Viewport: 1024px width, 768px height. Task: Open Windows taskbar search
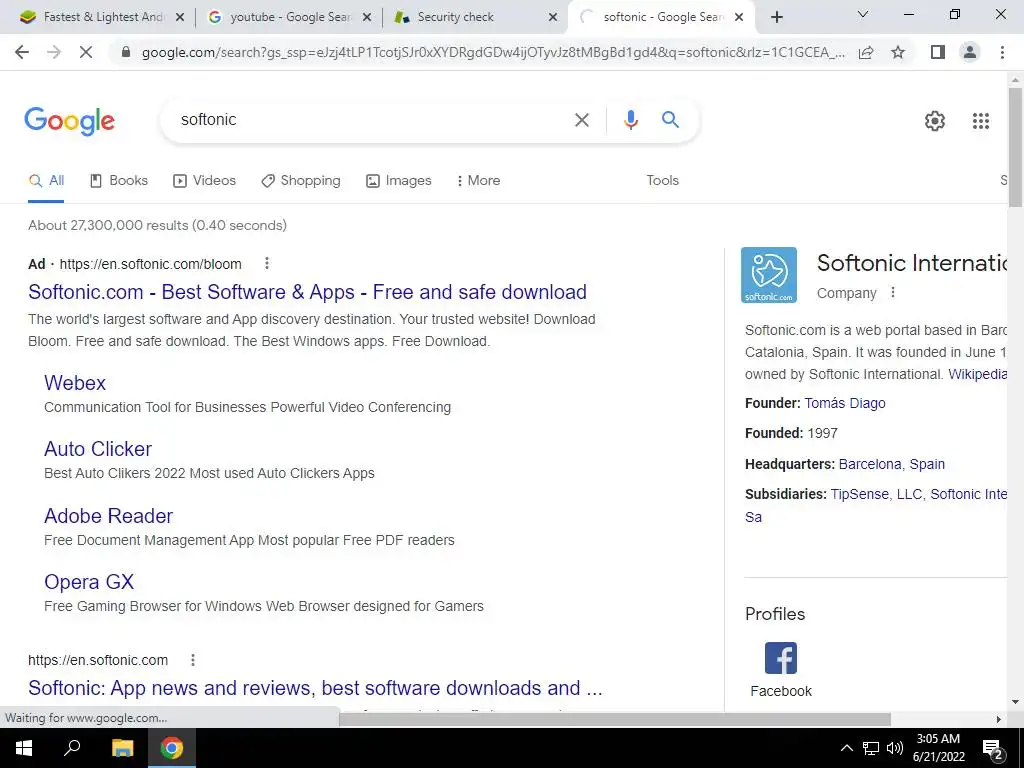[x=72, y=748]
